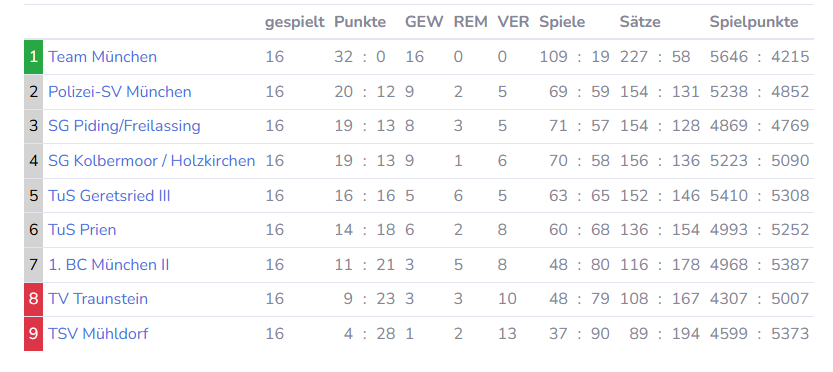Click the green rank 1 badge
This screenshot has width=833, height=372.
pos(33,57)
